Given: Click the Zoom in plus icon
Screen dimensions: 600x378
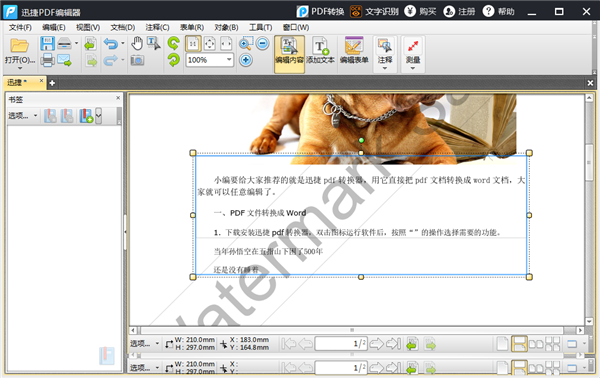Looking at the screenshot, I should coord(246,60).
